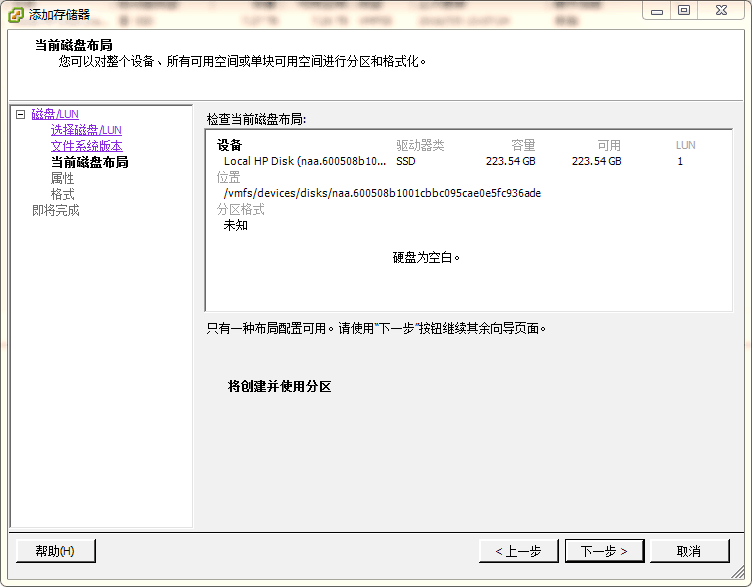Image resolution: width=752 pixels, height=587 pixels.
Task: Open the 磁盘/LUN wizard step link
Action: point(54,114)
